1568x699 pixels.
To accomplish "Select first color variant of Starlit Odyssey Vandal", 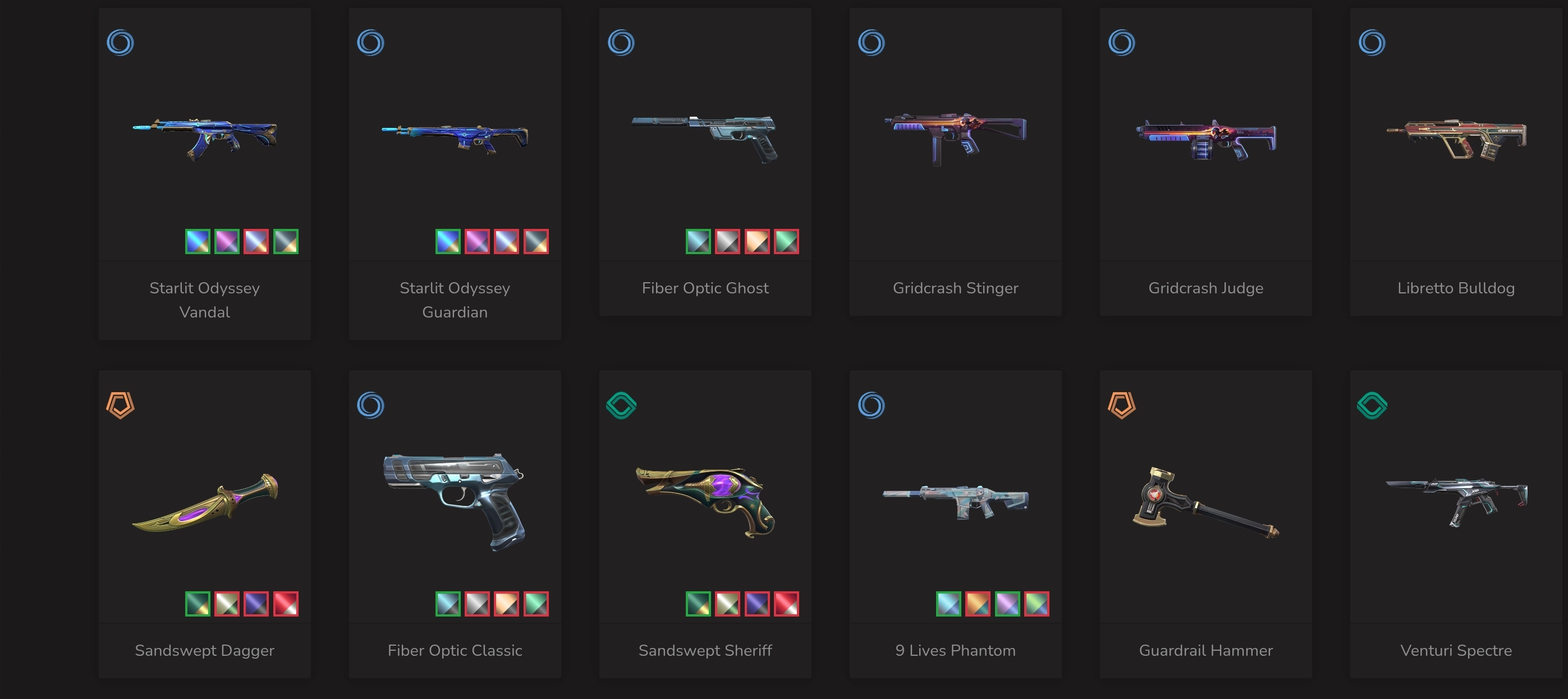I will tap(198, 242).
